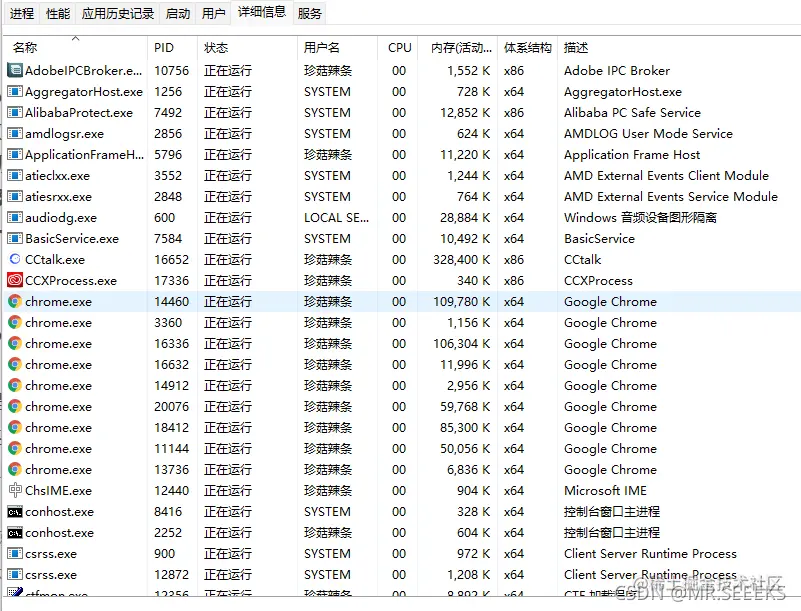The image size is (801, 611).
Task: Select PID cell '17336'
Action: pyautogui.click(x=172, y=280)
